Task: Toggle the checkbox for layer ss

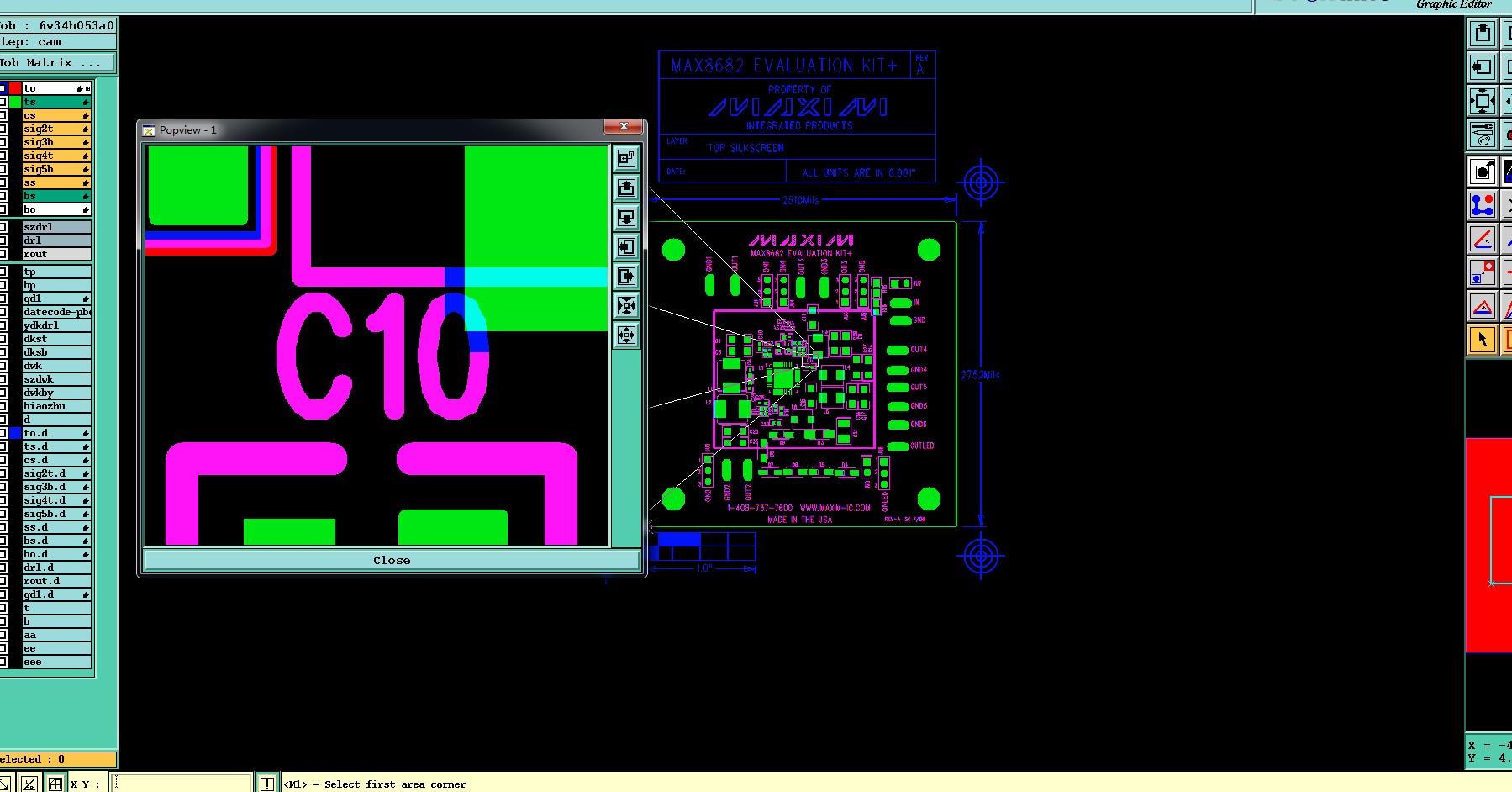Action: point(3,182)
